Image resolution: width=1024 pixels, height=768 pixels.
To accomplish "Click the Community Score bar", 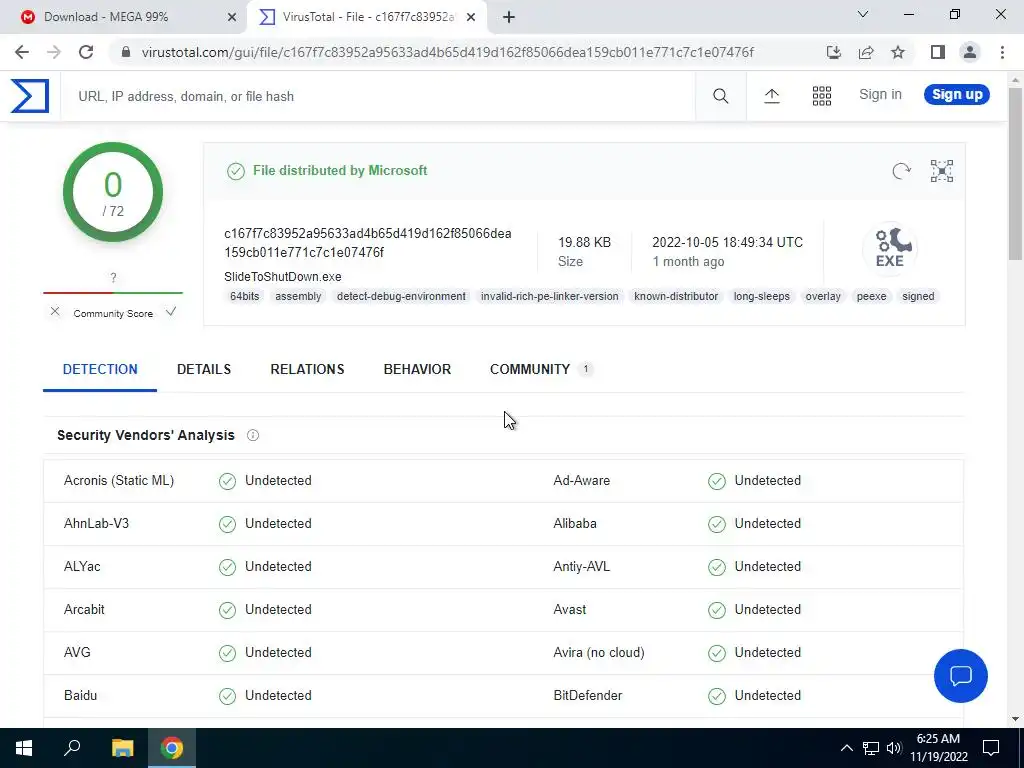I will [x=113, y=293].
